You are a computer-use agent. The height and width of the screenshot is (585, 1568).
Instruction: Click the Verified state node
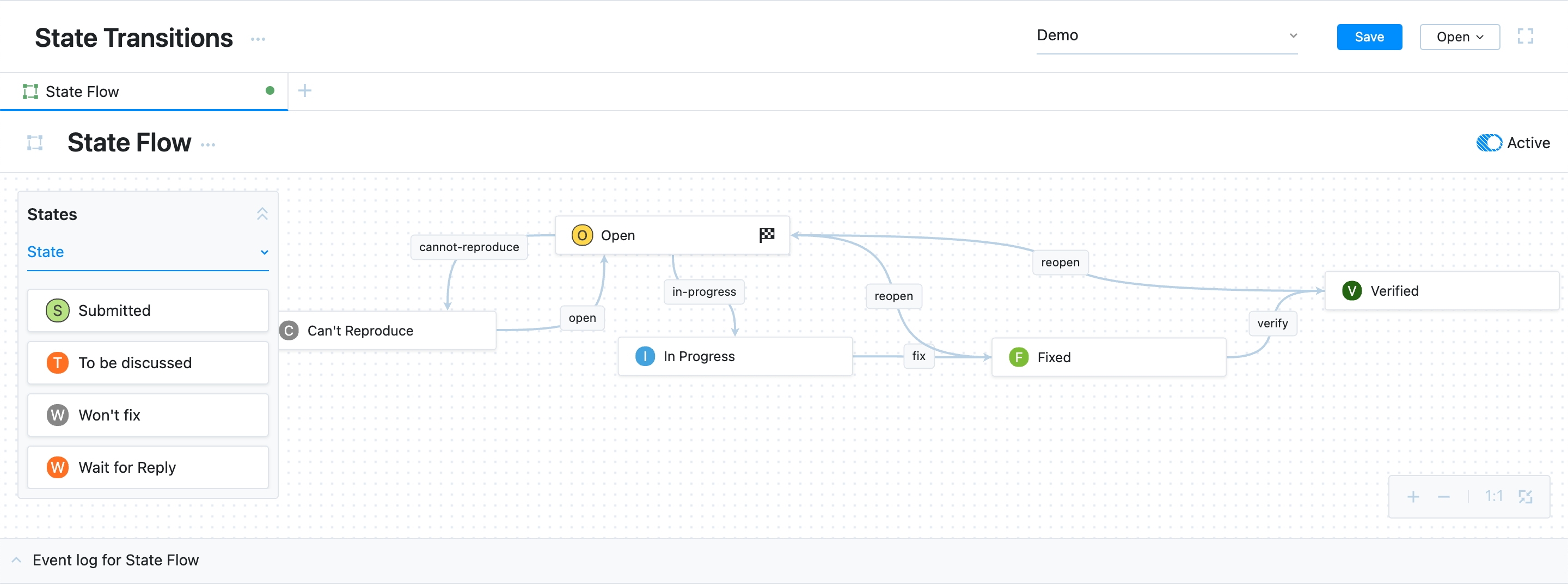1441,291
